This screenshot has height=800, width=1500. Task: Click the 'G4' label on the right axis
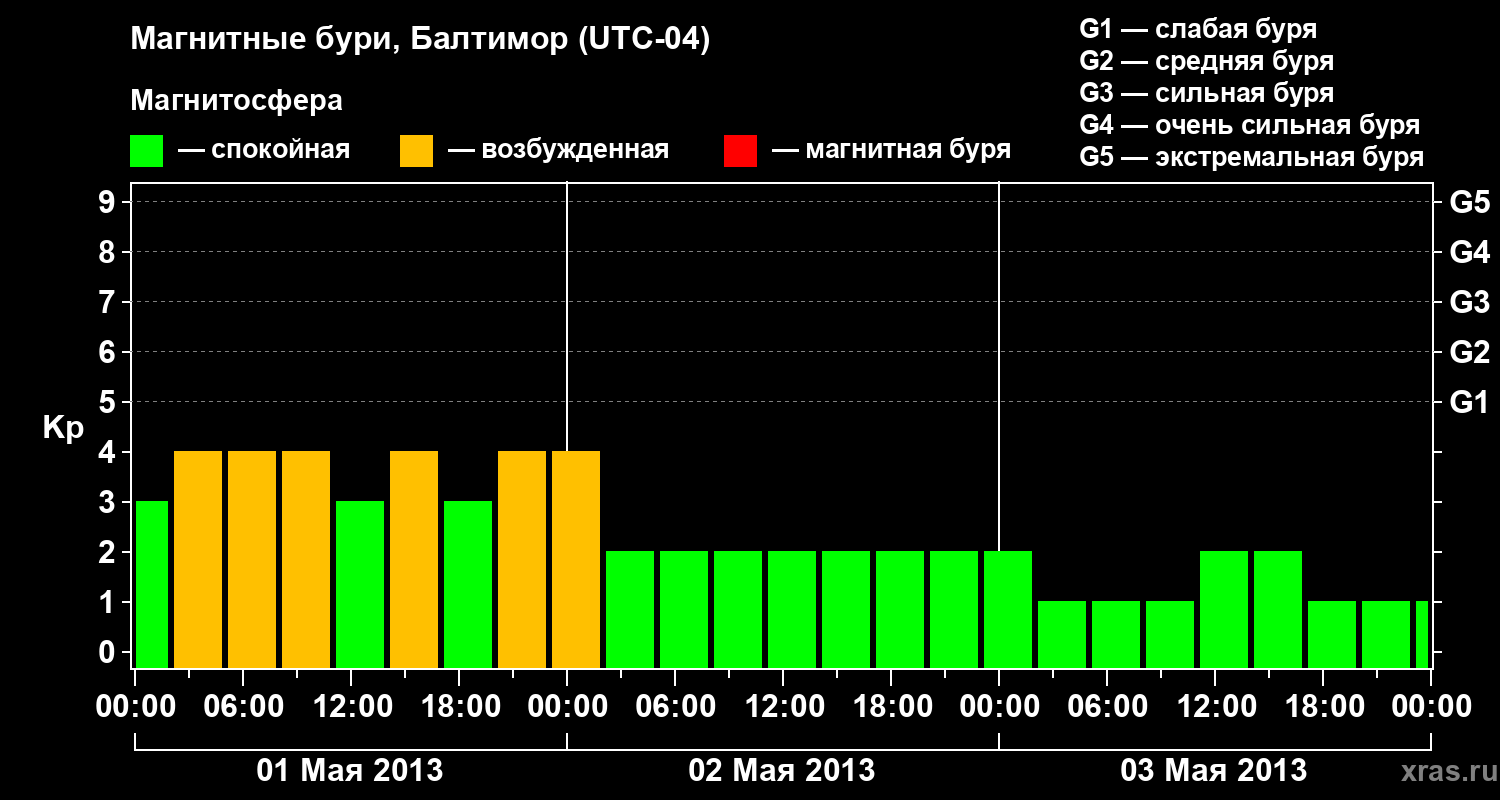point(1469,252)
